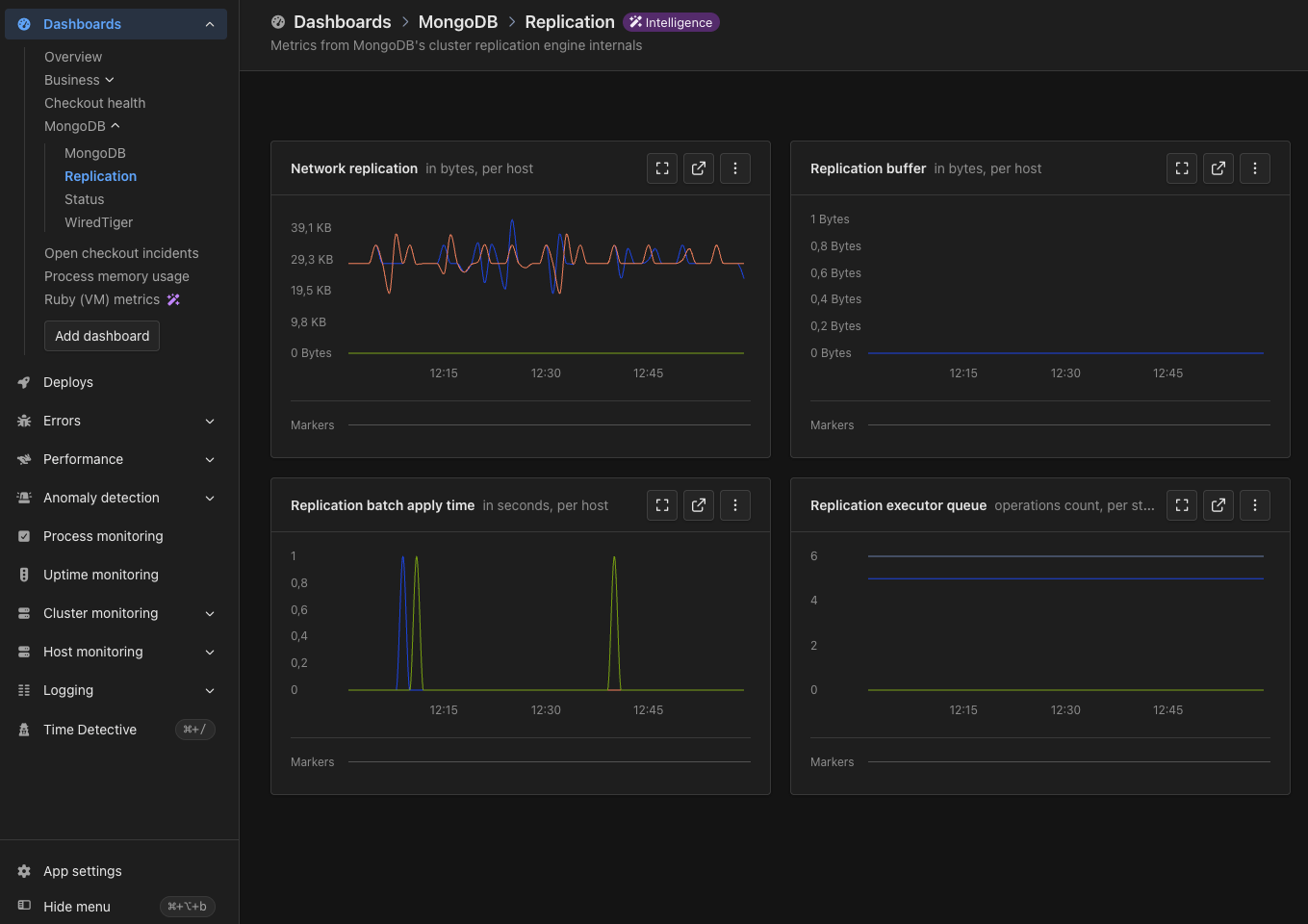
Task: Open Replication executor queue options menu
Action: coord(1255,505)
